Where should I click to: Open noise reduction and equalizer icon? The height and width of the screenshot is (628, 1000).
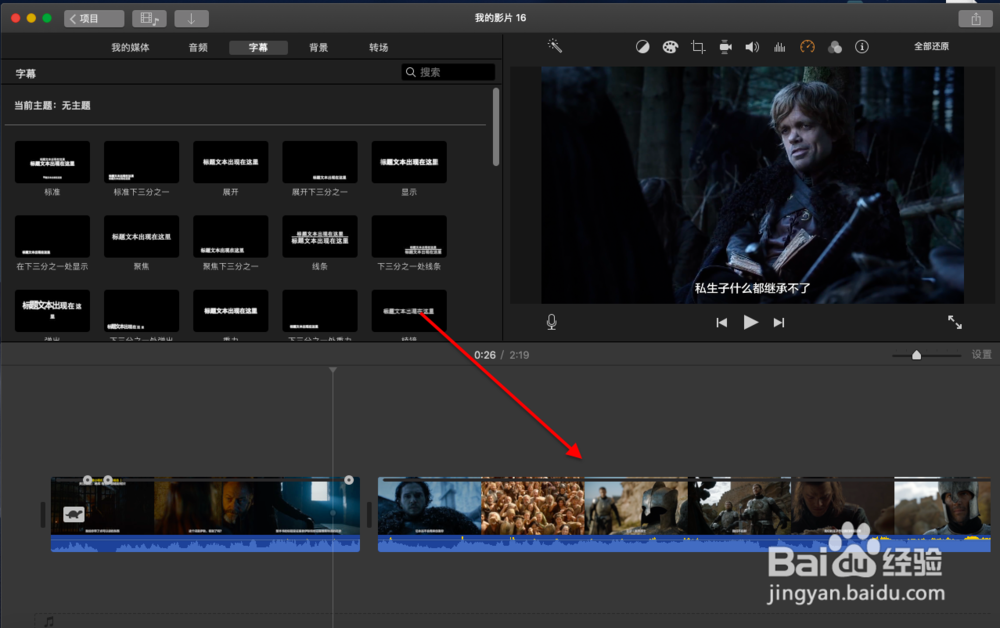(x=779, y=47)
